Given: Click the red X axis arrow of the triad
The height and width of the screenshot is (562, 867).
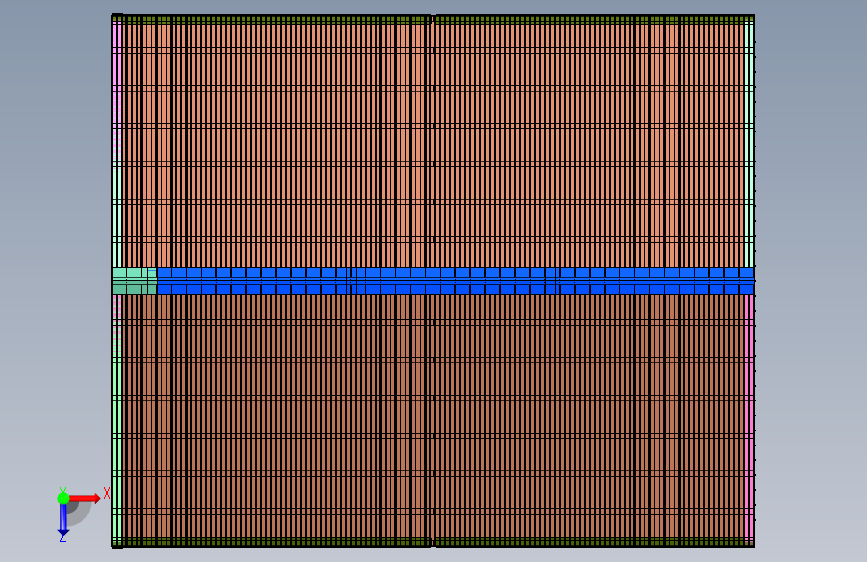Looking at the screenshot, I should 85,498.
